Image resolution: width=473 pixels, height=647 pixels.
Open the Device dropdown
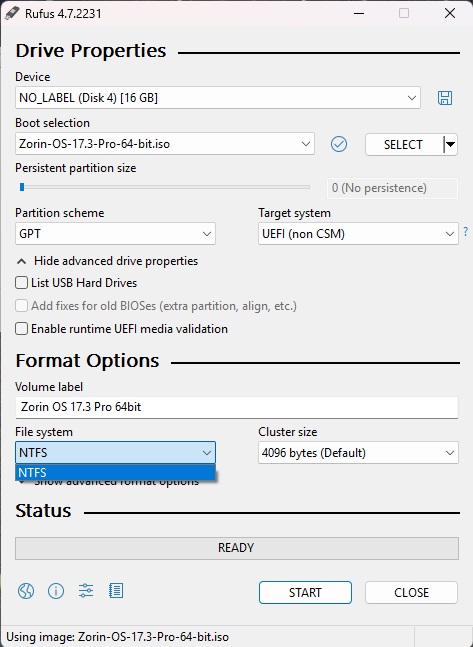pos(218,98)
